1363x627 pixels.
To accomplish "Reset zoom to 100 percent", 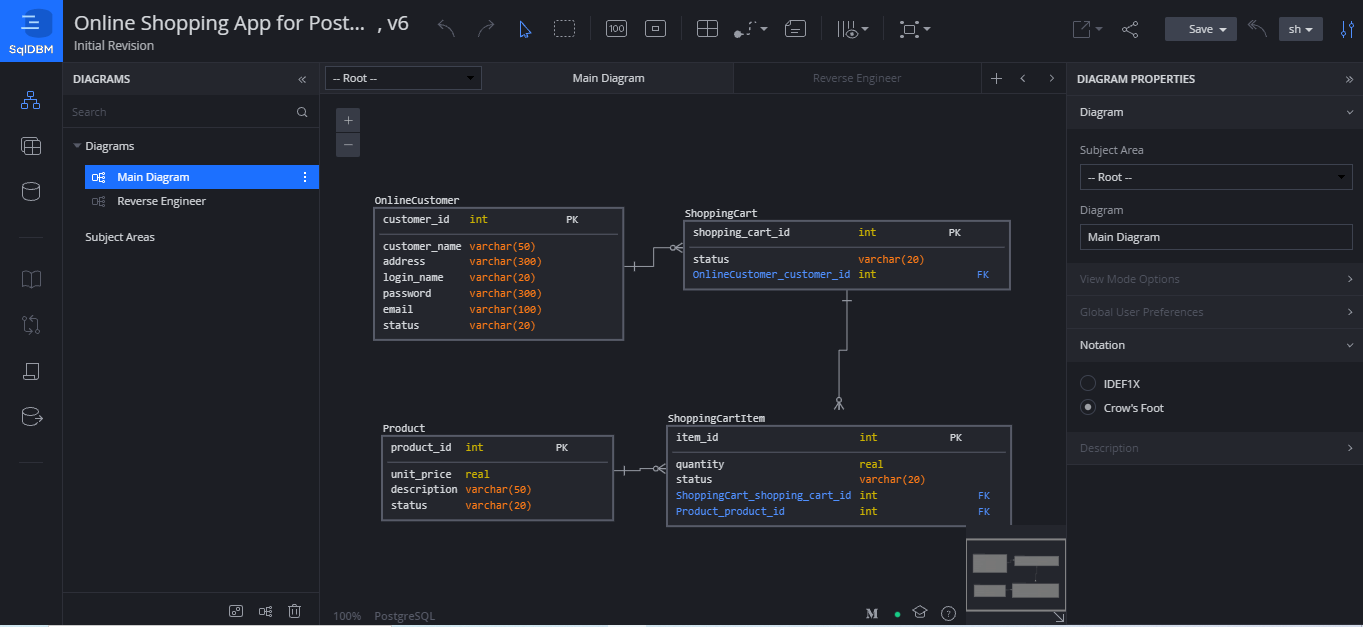I will point(617,29).
